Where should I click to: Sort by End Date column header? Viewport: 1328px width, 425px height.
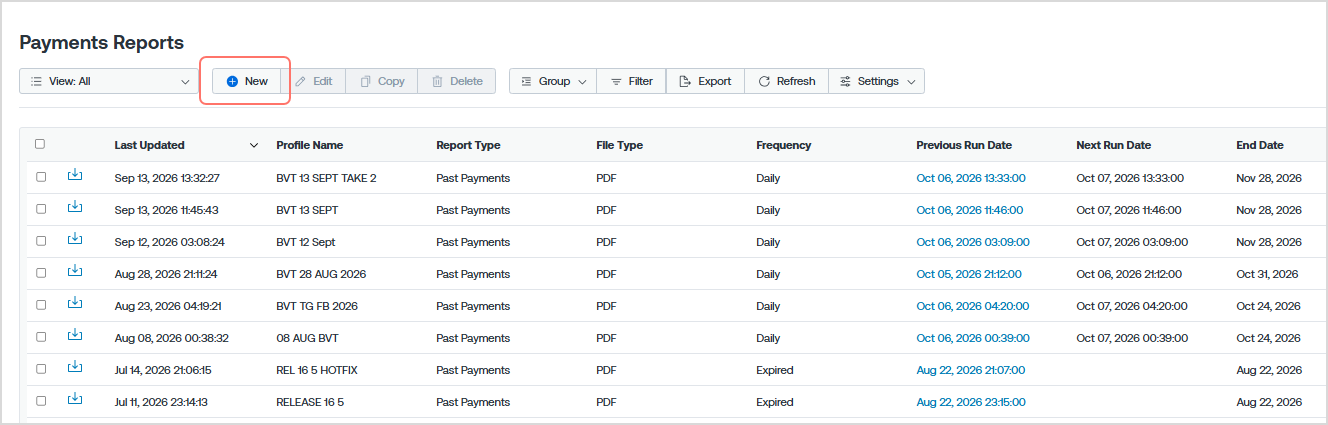(x=1260, y=145)
